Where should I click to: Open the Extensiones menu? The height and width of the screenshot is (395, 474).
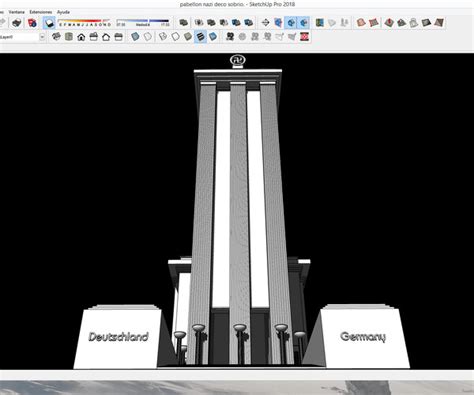point(41,12)
